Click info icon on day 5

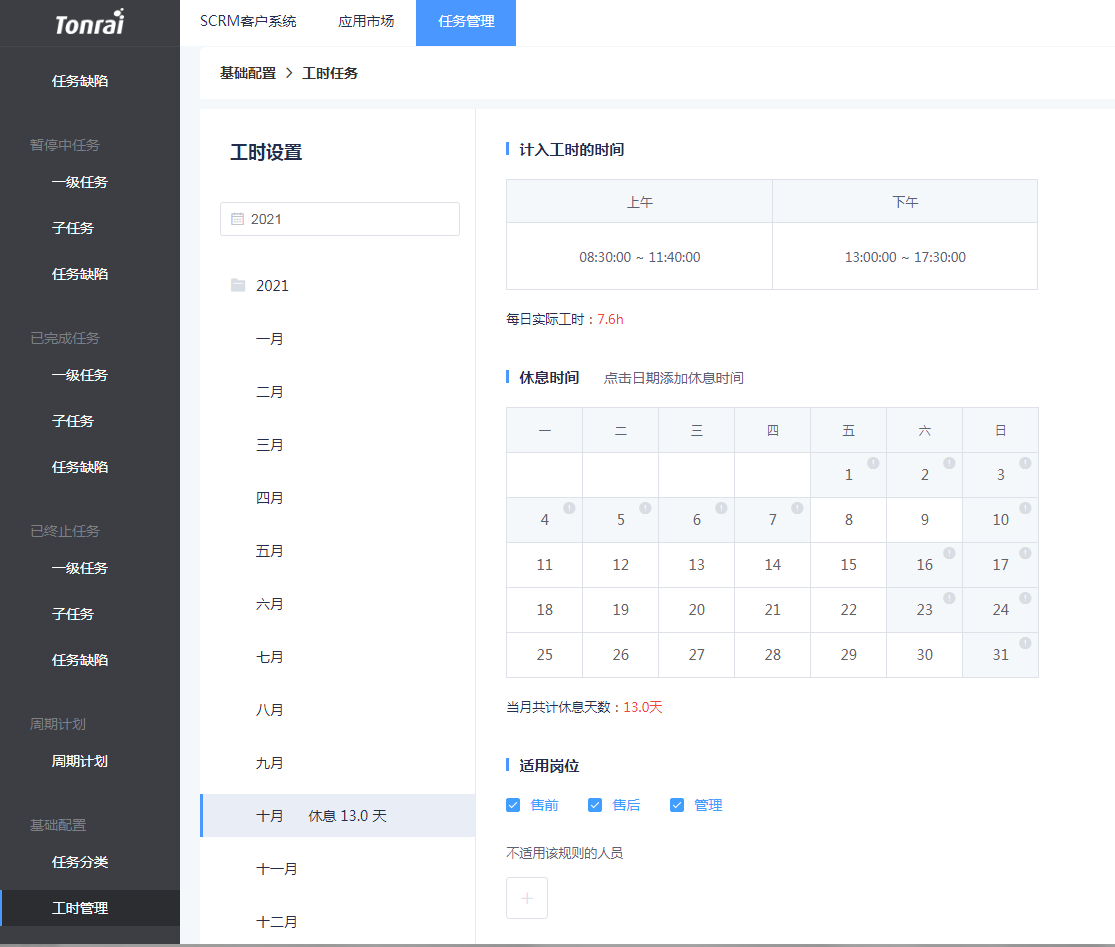coord(645,508)
